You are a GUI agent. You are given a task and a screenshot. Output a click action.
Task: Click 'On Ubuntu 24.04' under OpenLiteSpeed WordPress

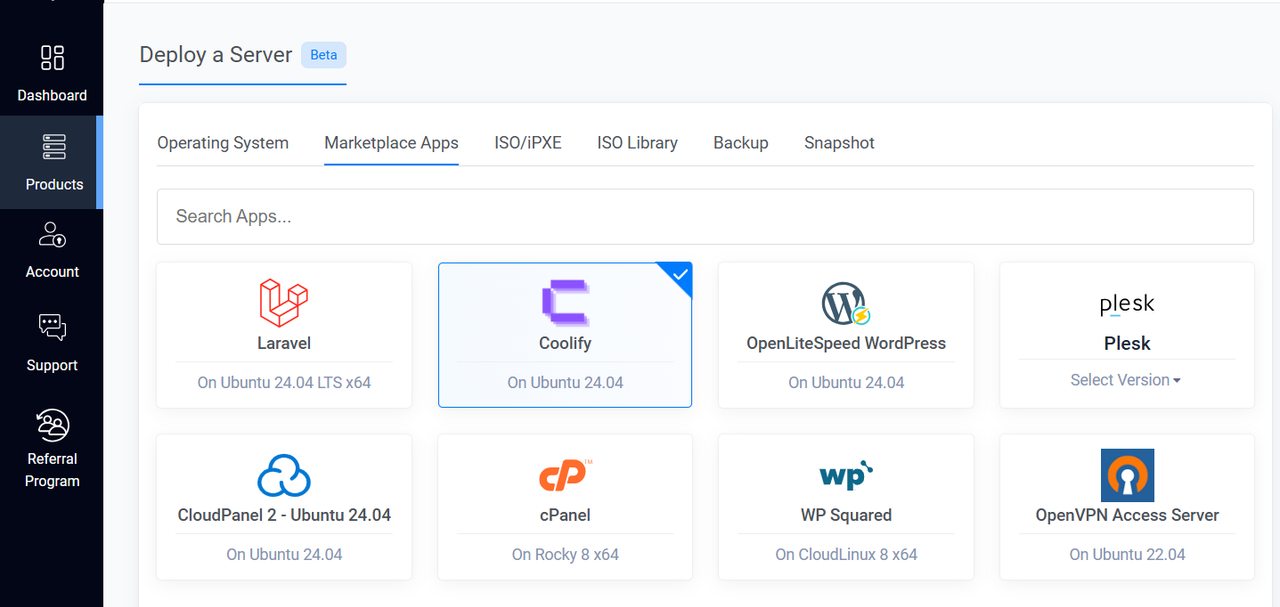[x=846, y=382]
